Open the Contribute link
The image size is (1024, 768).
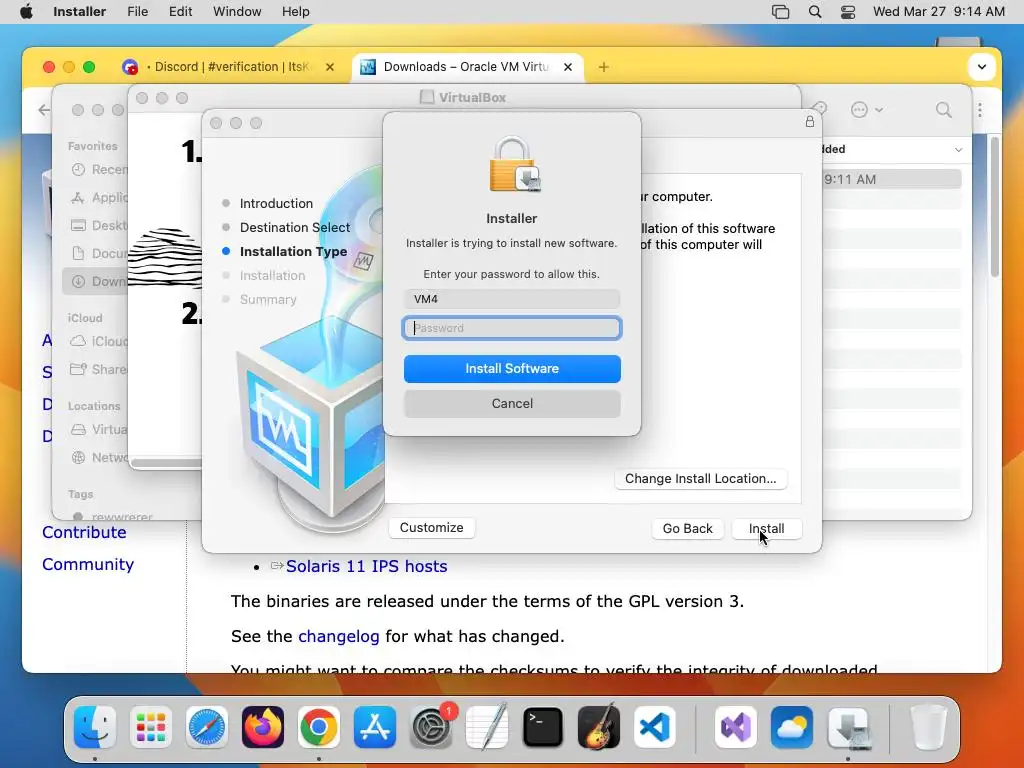84,532
